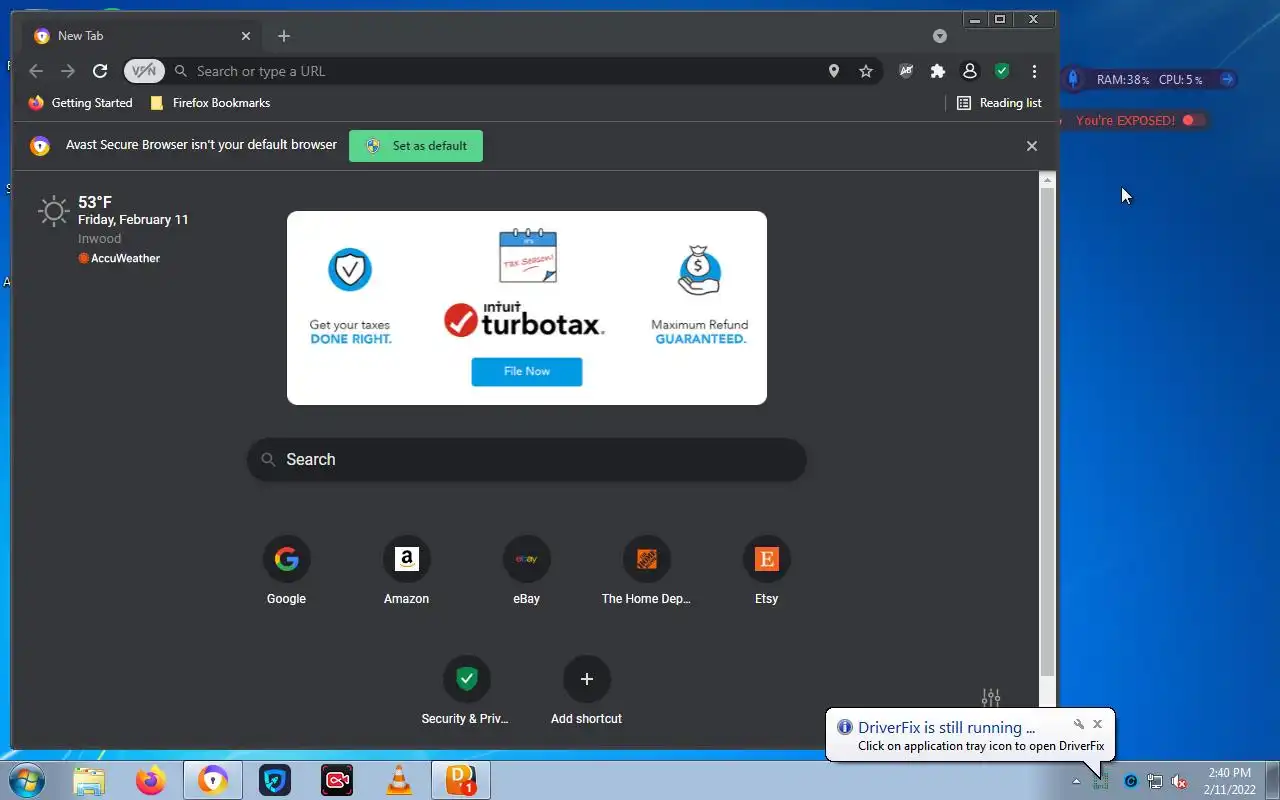1280x800 pixels.
Task: Open VLC media player from taskbar
Action: point(399,780)
